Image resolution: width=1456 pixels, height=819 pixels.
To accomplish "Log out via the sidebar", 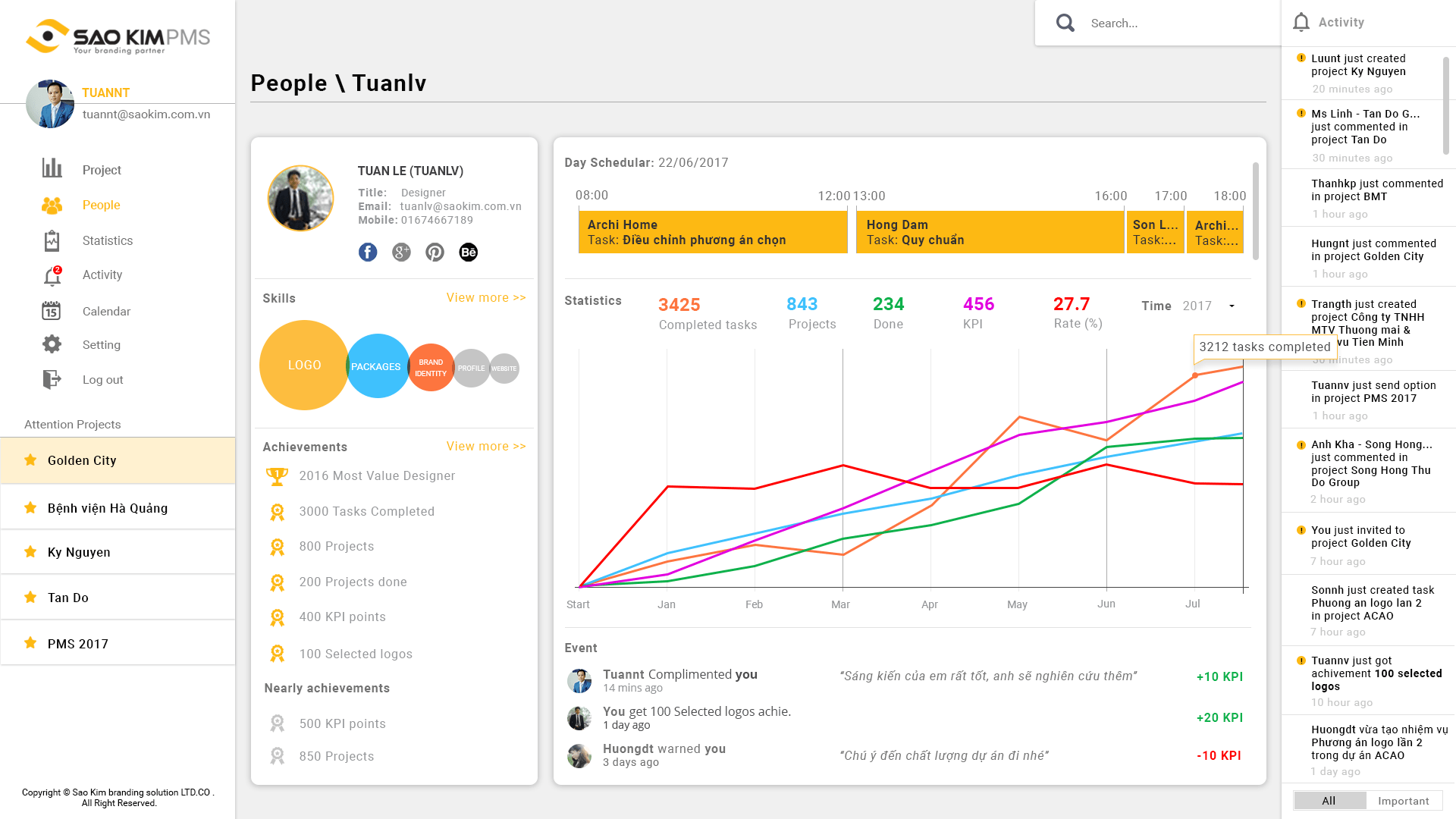I will (x=102, y=379).
